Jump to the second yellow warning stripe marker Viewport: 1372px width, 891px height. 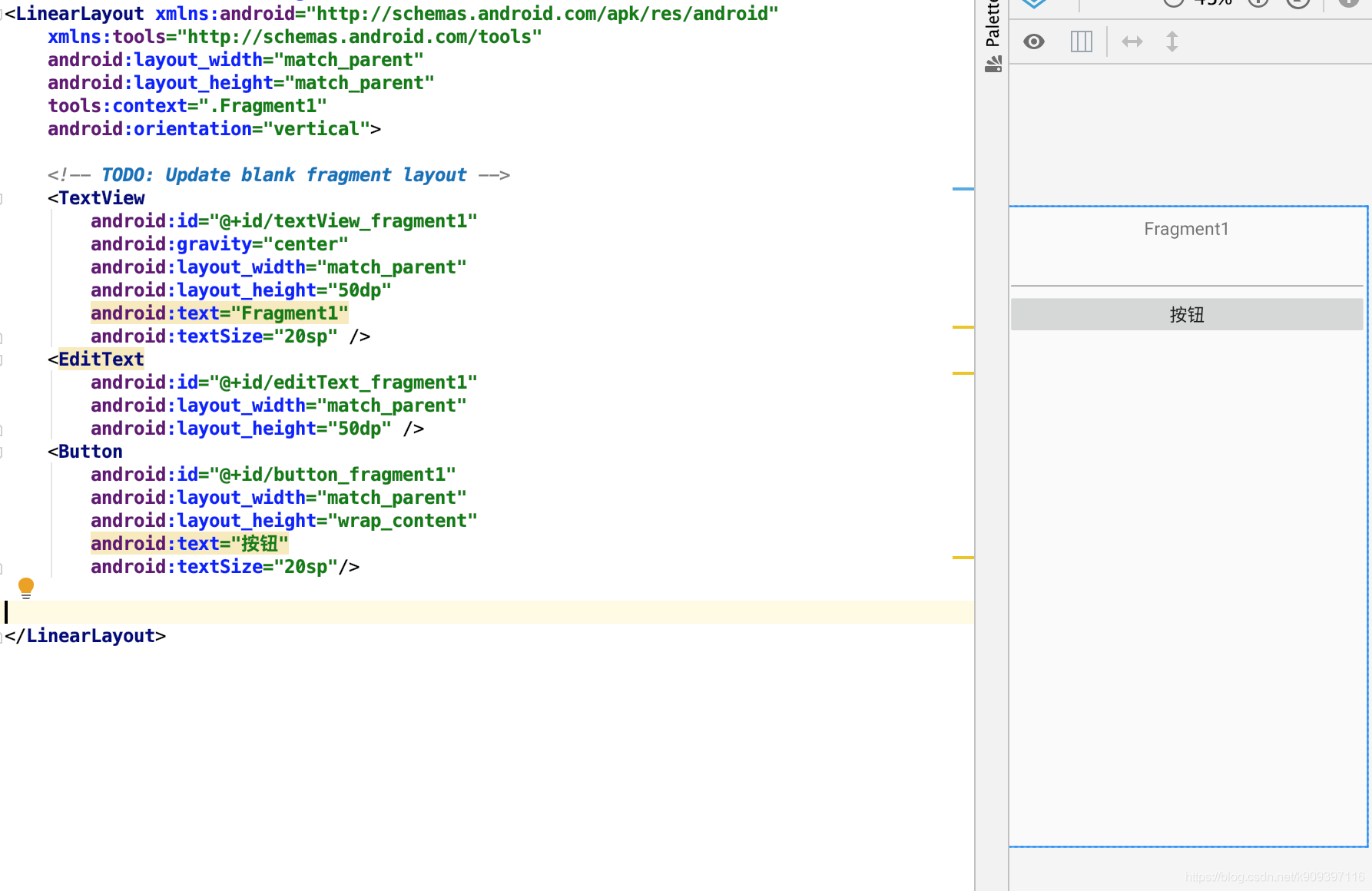(x=963, y=373)
